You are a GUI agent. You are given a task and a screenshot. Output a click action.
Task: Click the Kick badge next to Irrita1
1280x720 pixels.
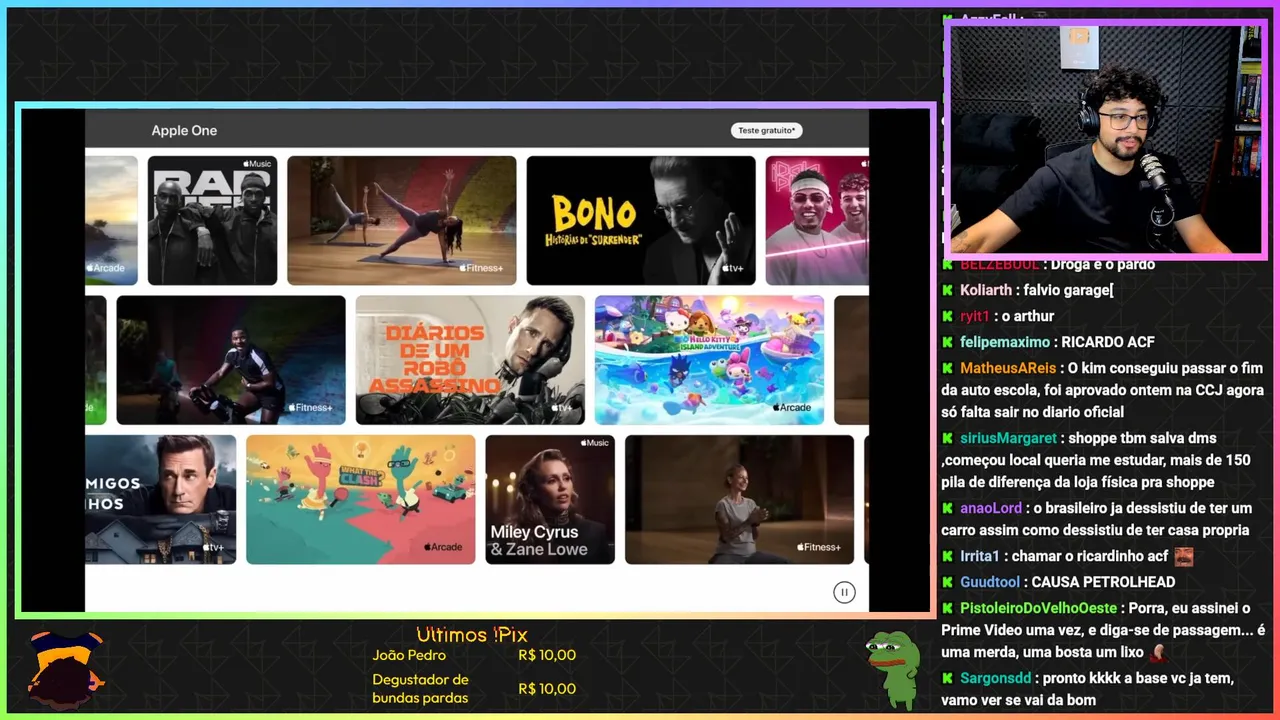coord(947,556)
